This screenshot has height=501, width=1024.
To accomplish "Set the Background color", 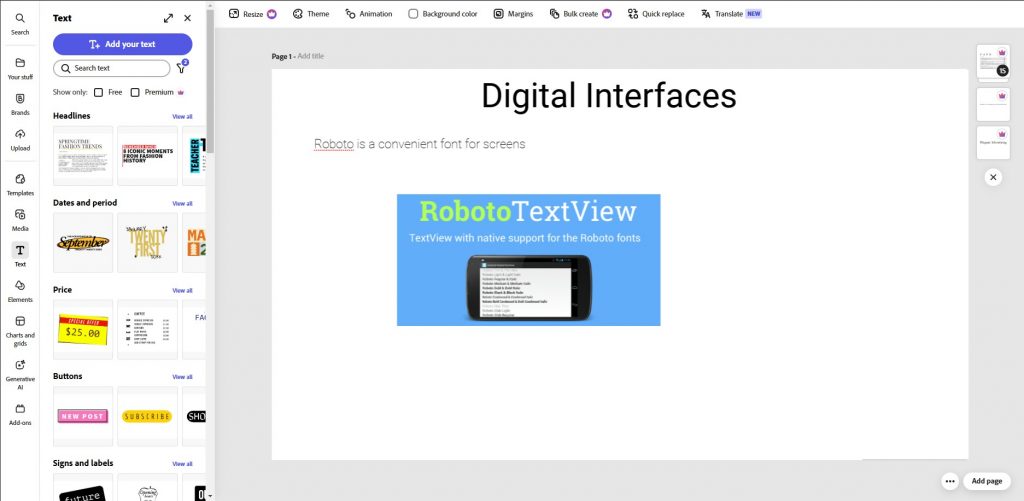I will [x=443, y=14].
